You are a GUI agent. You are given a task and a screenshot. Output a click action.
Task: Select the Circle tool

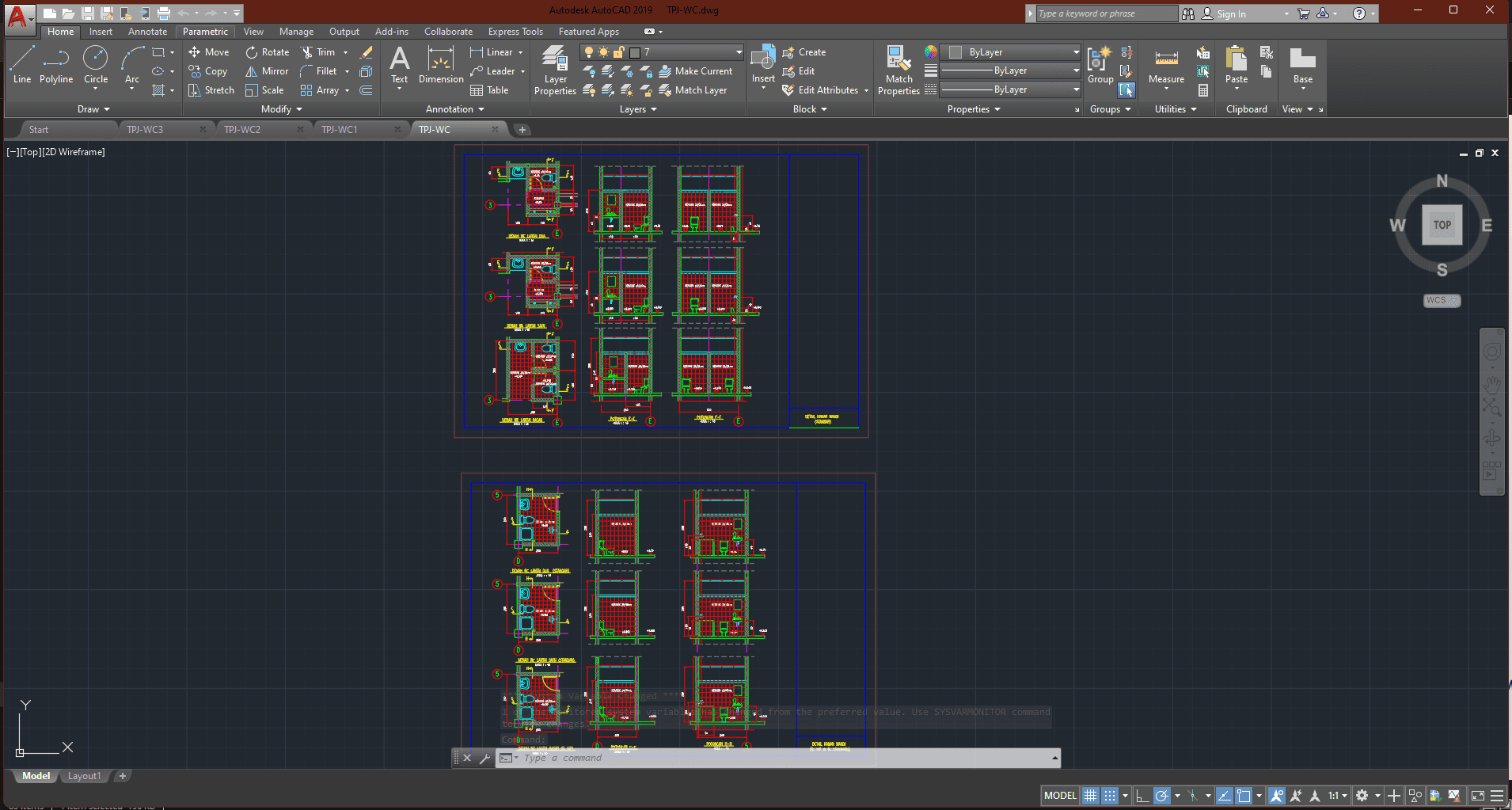[x=95, y=64]
